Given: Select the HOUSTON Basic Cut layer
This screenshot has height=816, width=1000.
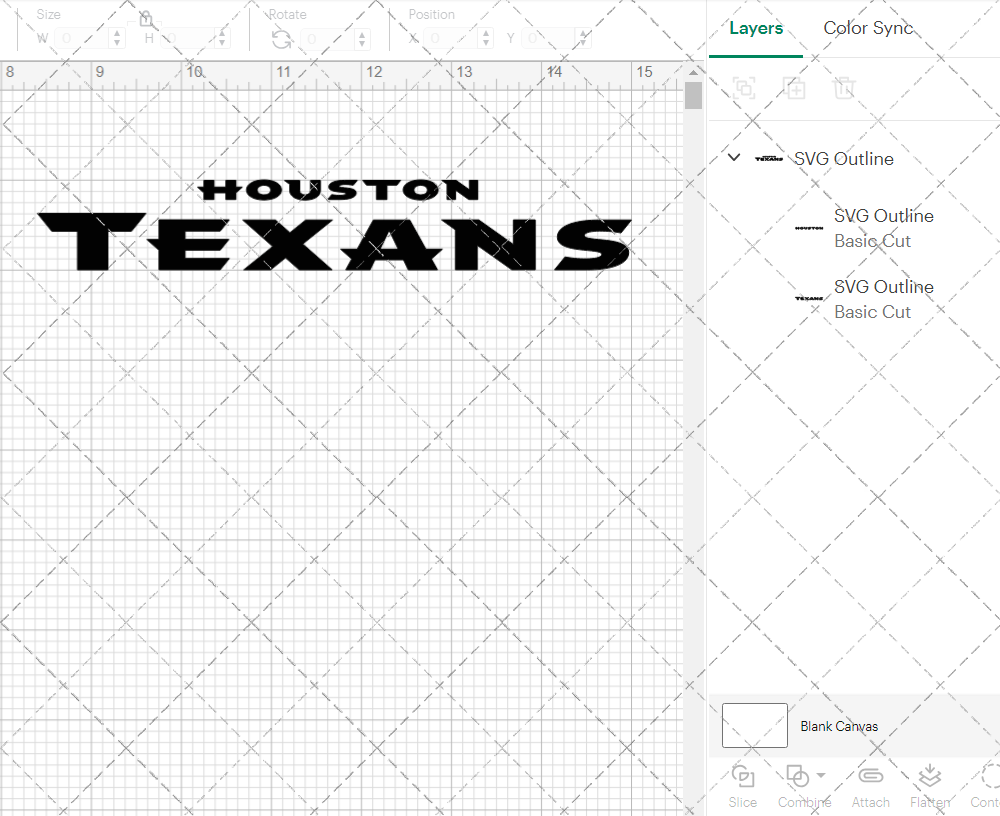Looking at the screenshot, I should point(884,228).
